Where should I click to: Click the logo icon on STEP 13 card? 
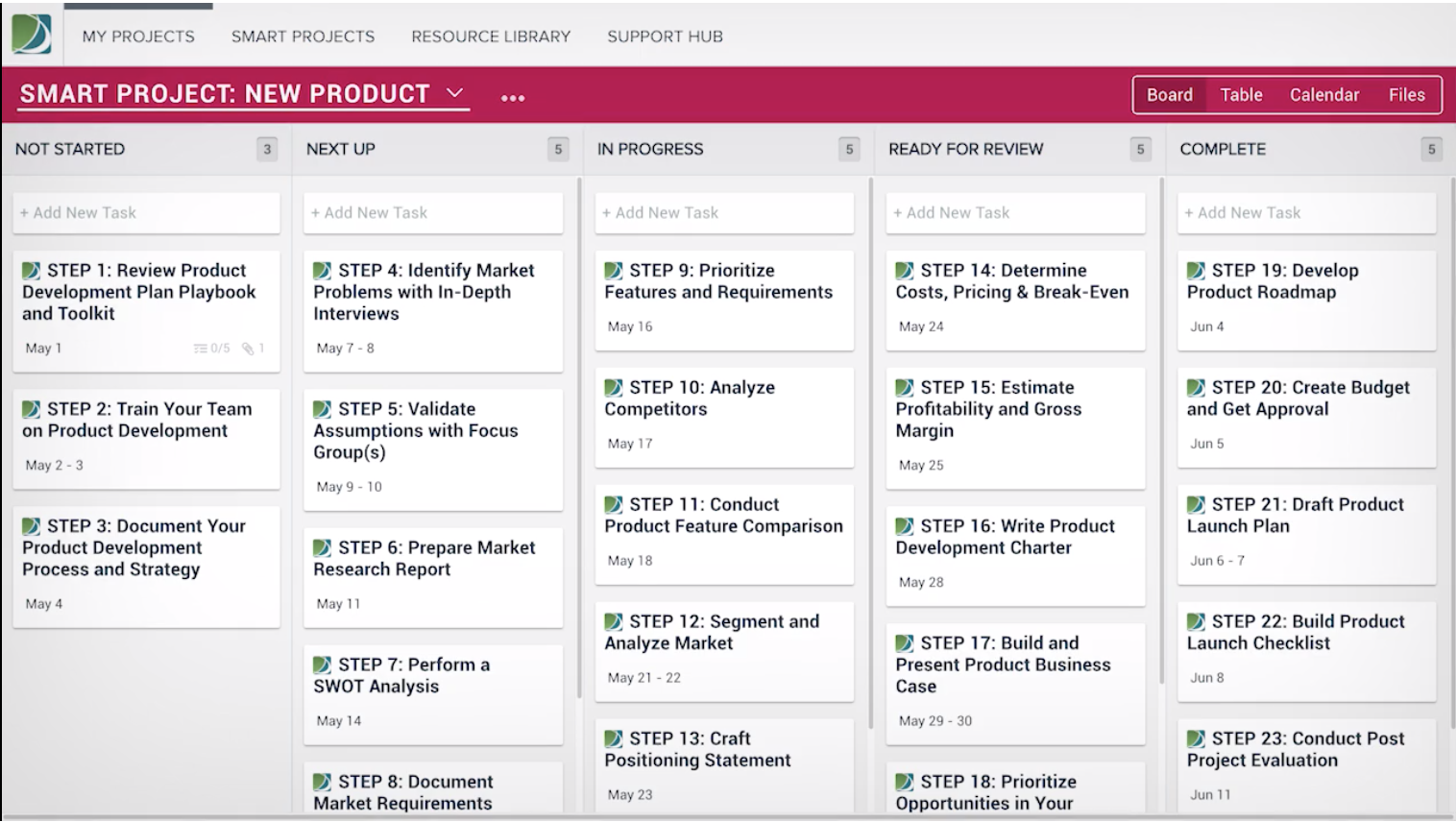(x=614, y=739)
